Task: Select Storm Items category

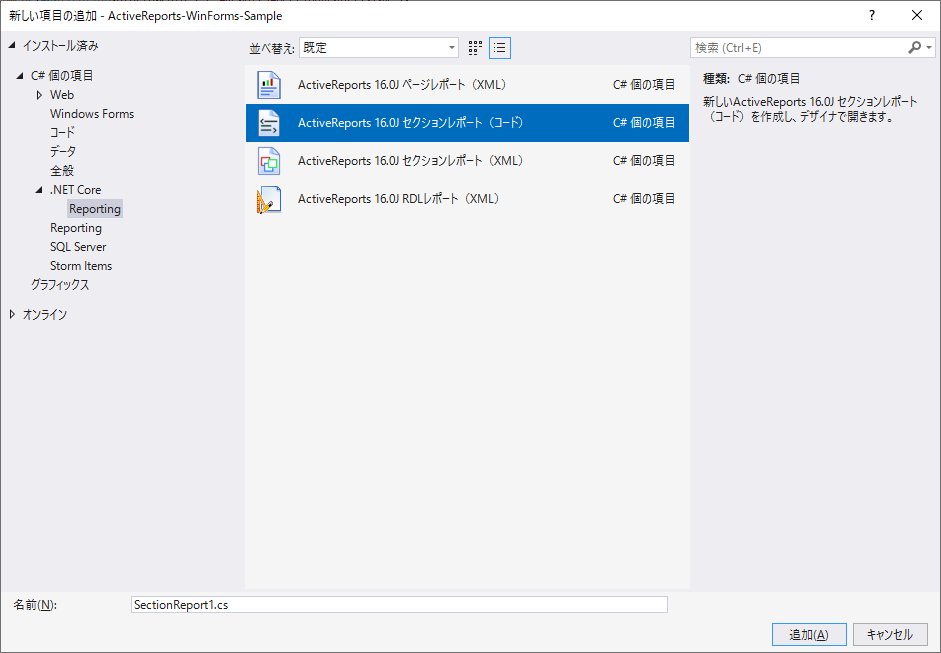Action: [81, 266]
